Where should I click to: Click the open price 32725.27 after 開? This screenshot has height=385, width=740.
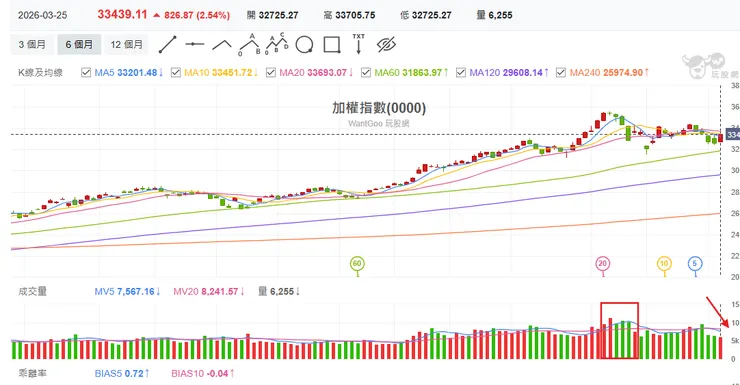point(278,15)
